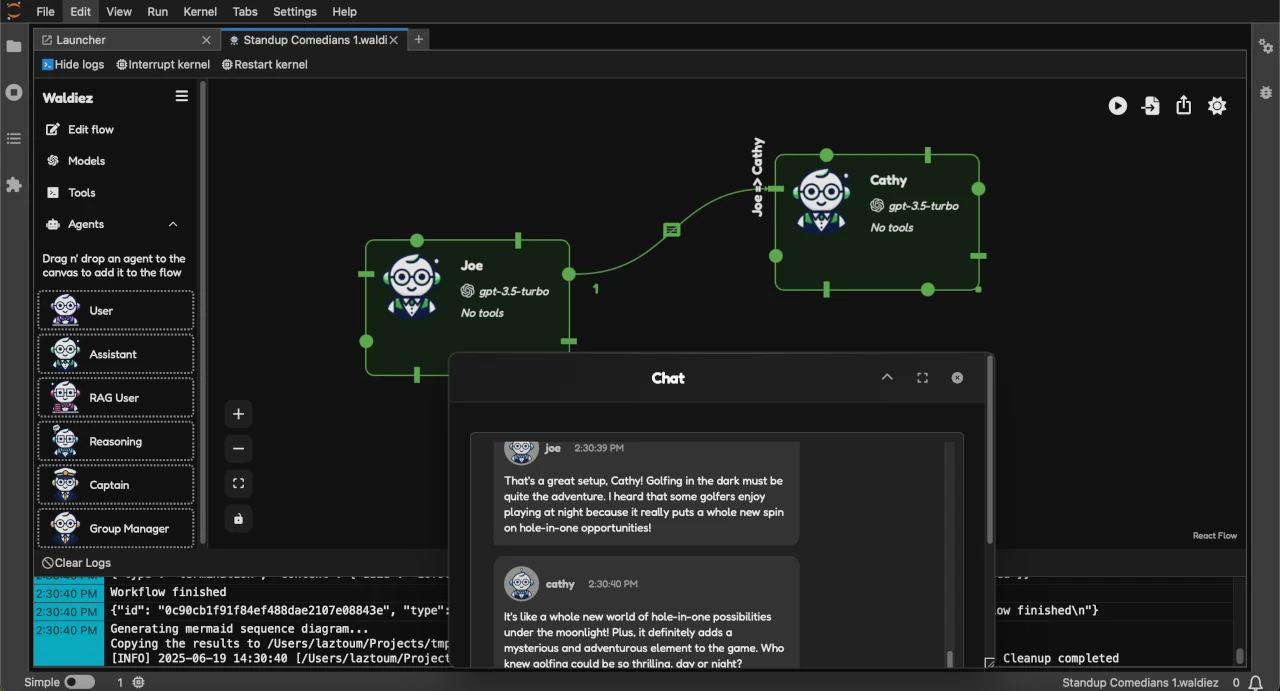Click Restart kernel in the toolbar
The width and height of the screenshot is (1280, 691).
click(x=264, y=64)
